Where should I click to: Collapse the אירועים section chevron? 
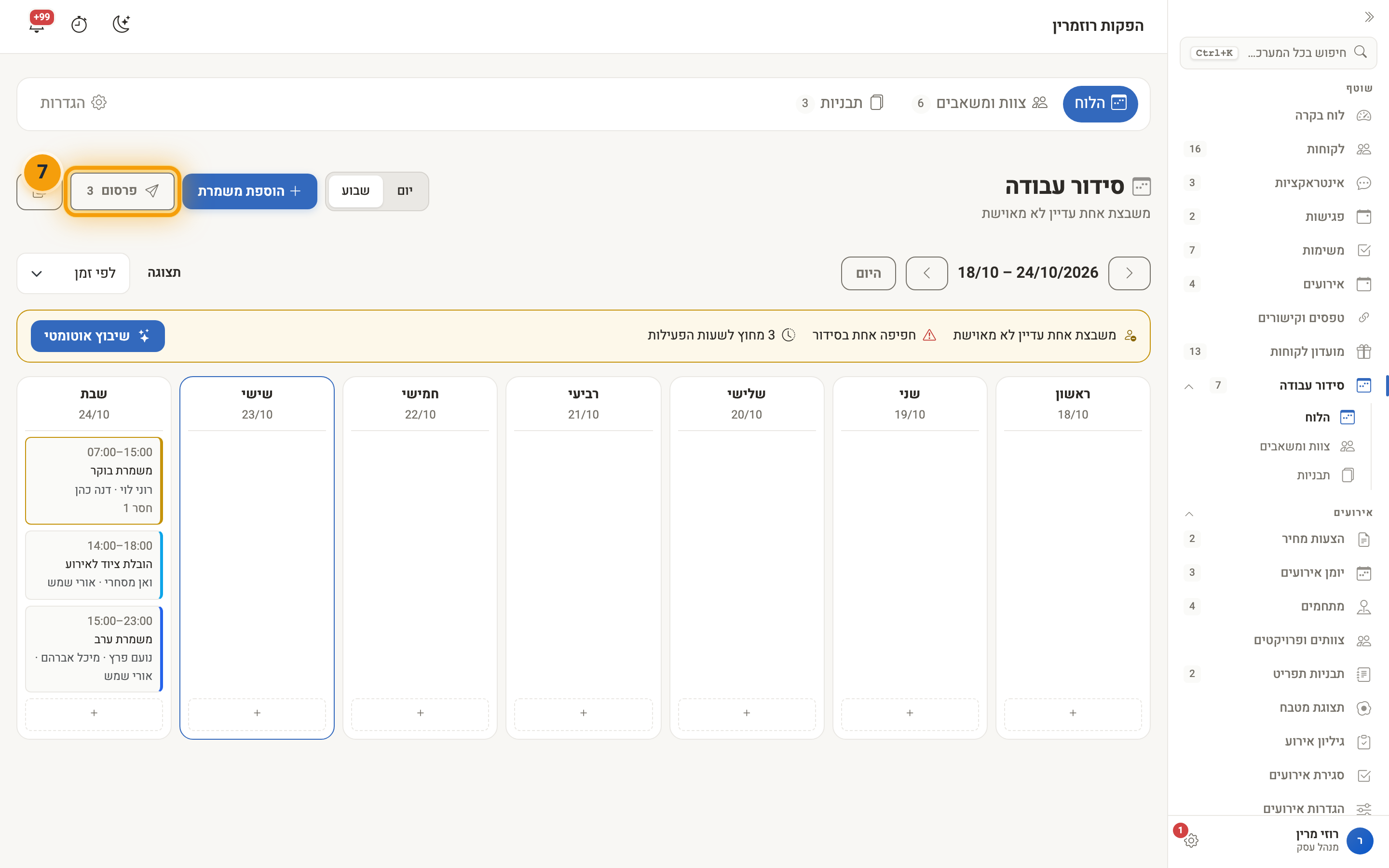click(x=1189, y=513)
